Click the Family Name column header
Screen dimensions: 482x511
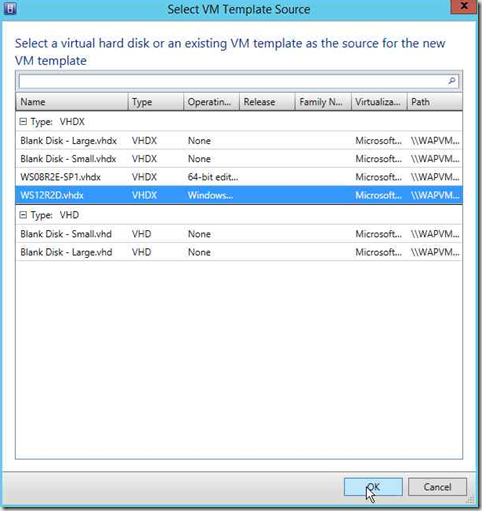pos(323,102)
